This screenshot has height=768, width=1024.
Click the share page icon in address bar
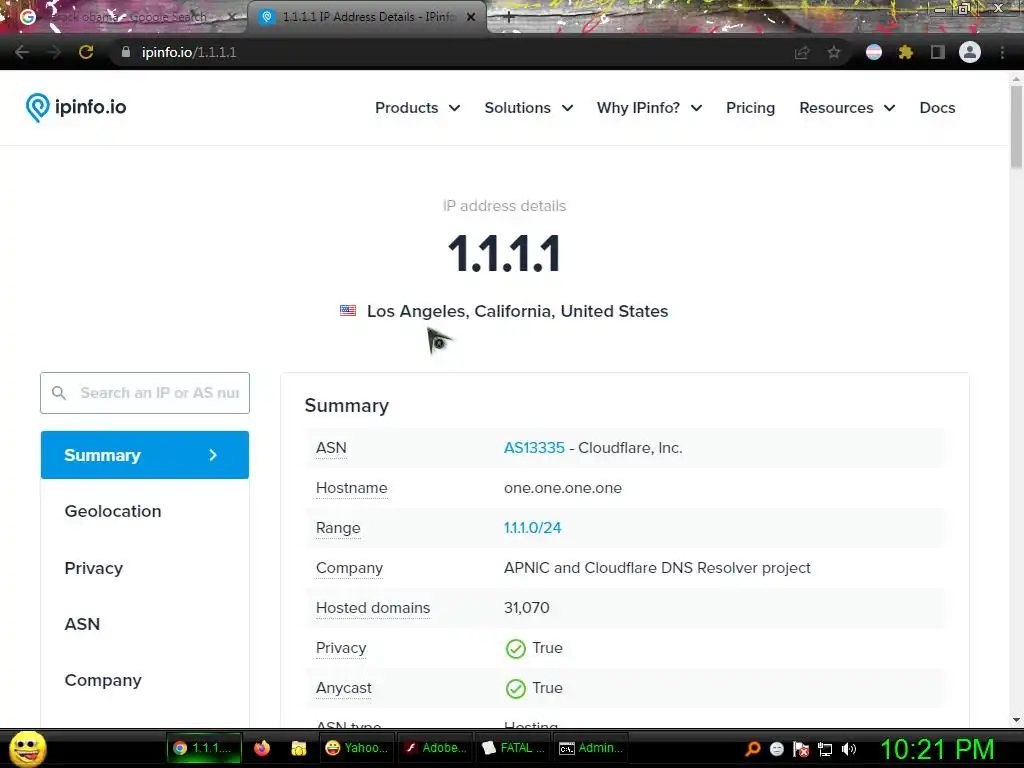[802, 52]
